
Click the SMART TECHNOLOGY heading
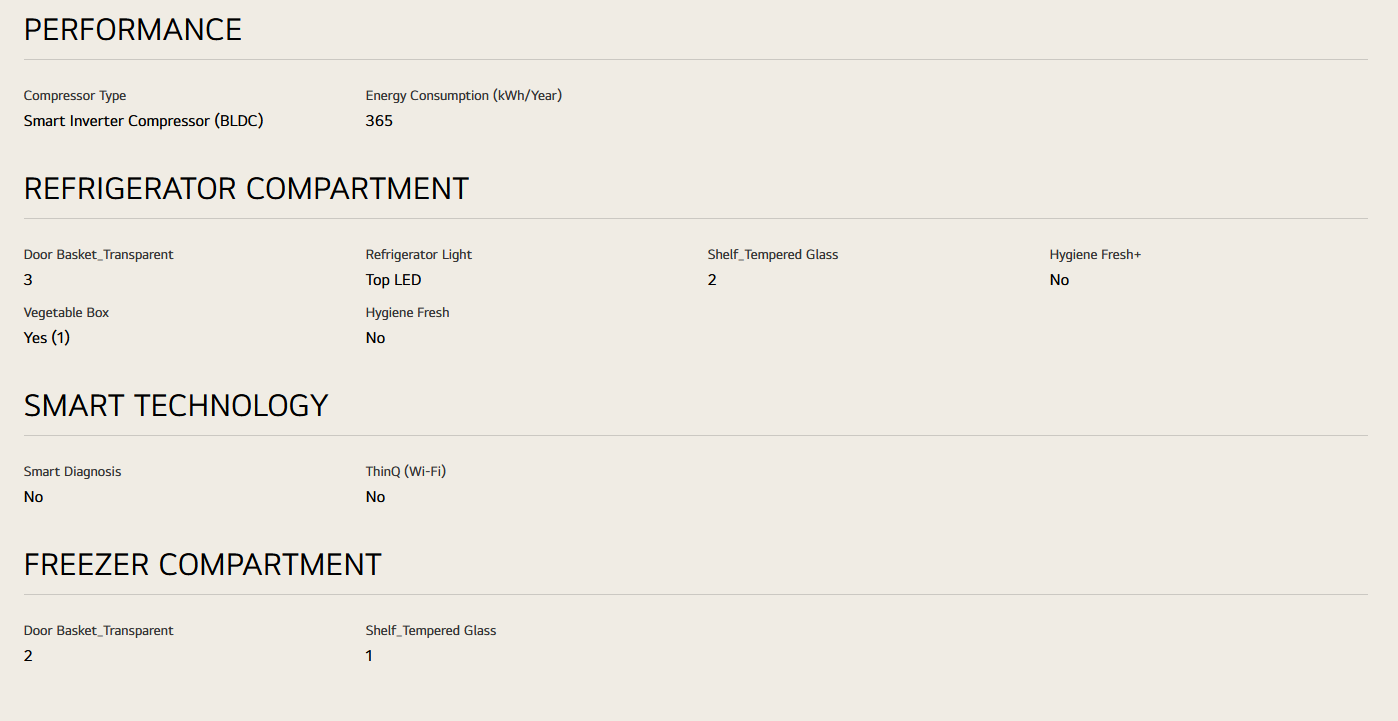point(176,406)
